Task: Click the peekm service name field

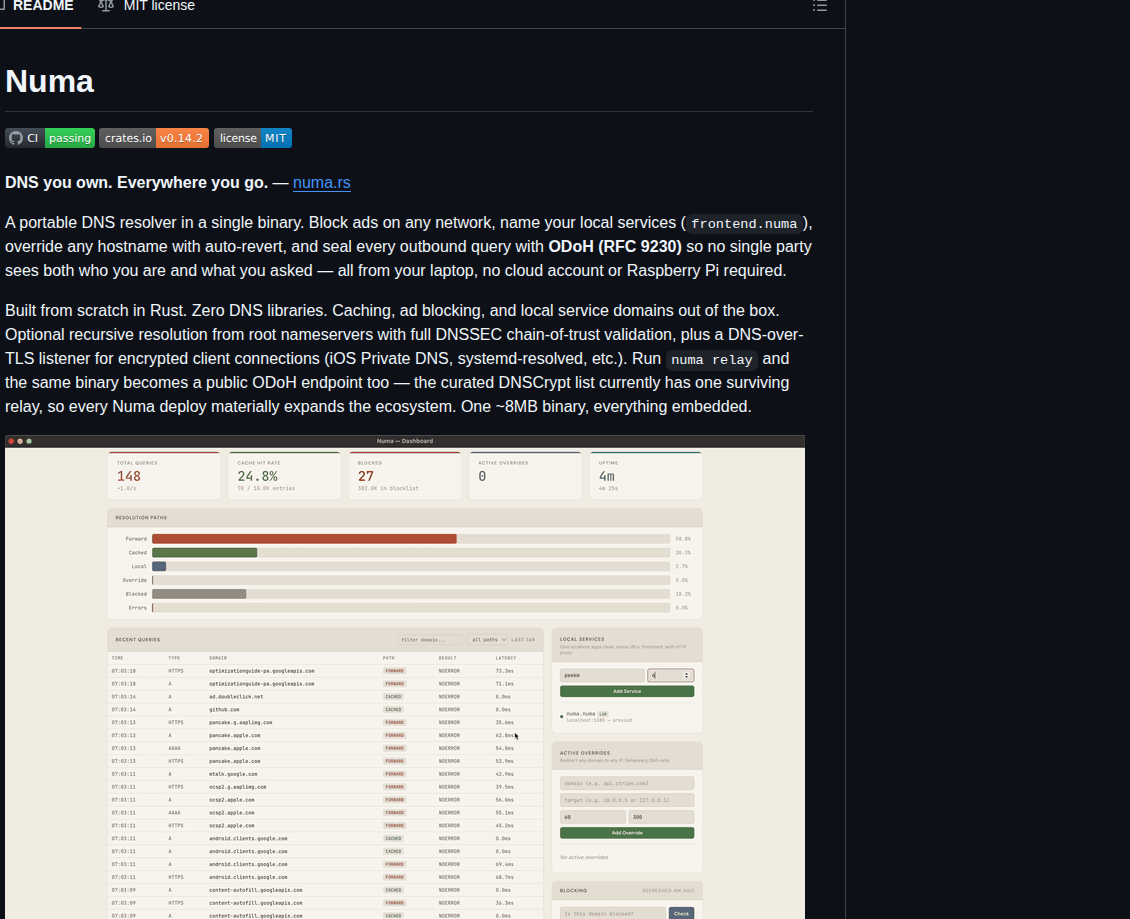Action: 602,675
